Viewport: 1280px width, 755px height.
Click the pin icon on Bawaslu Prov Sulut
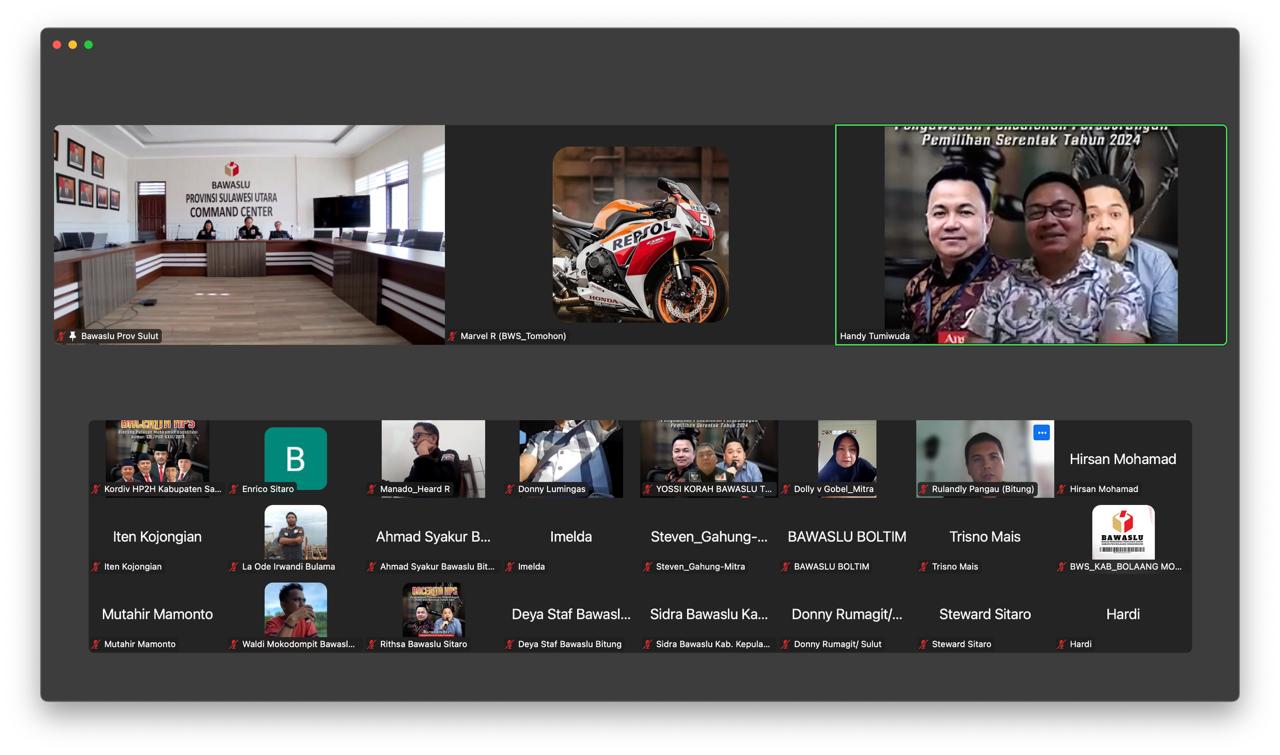tap(73, 336)
